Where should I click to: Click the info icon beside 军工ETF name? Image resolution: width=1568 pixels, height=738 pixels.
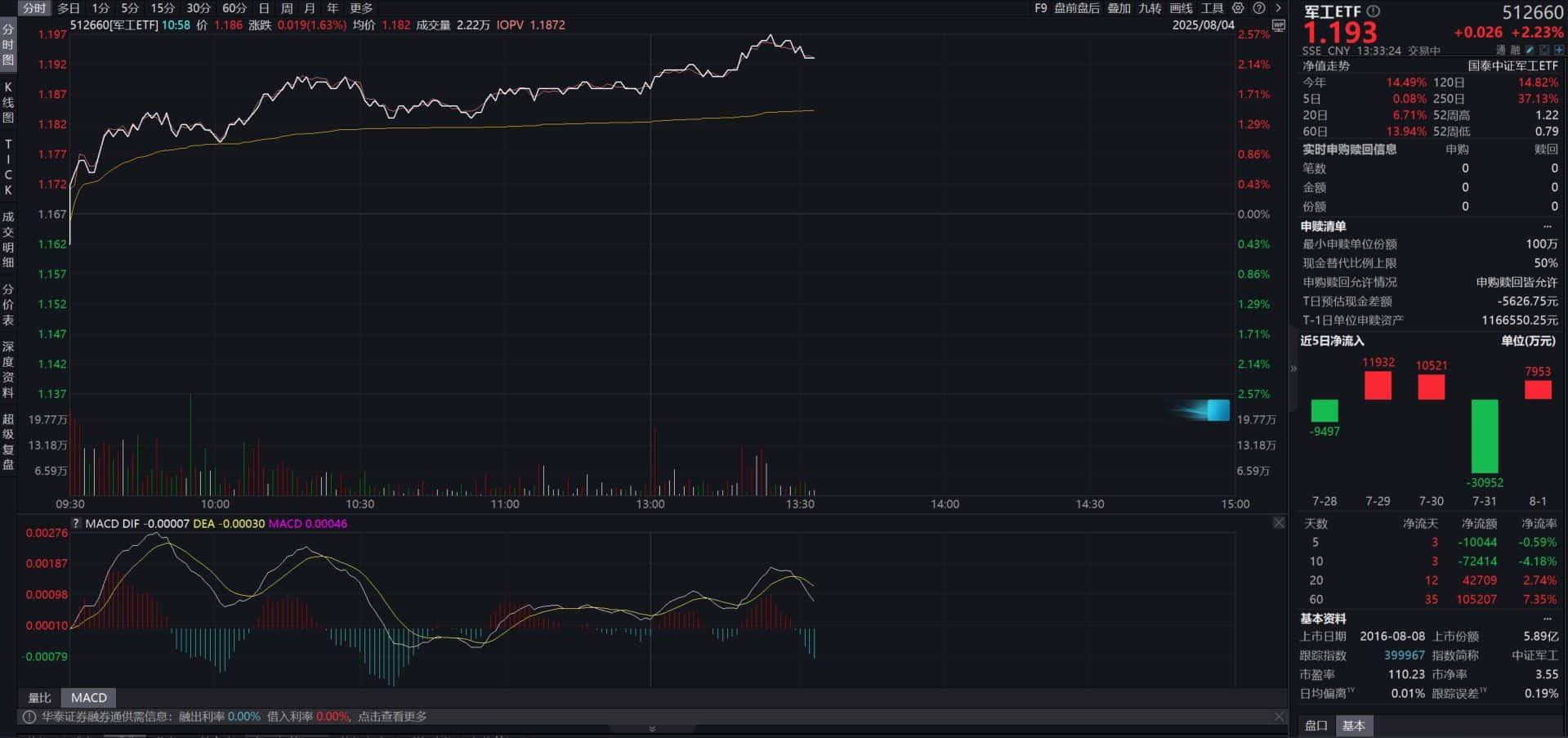(x=1372, y=10)
